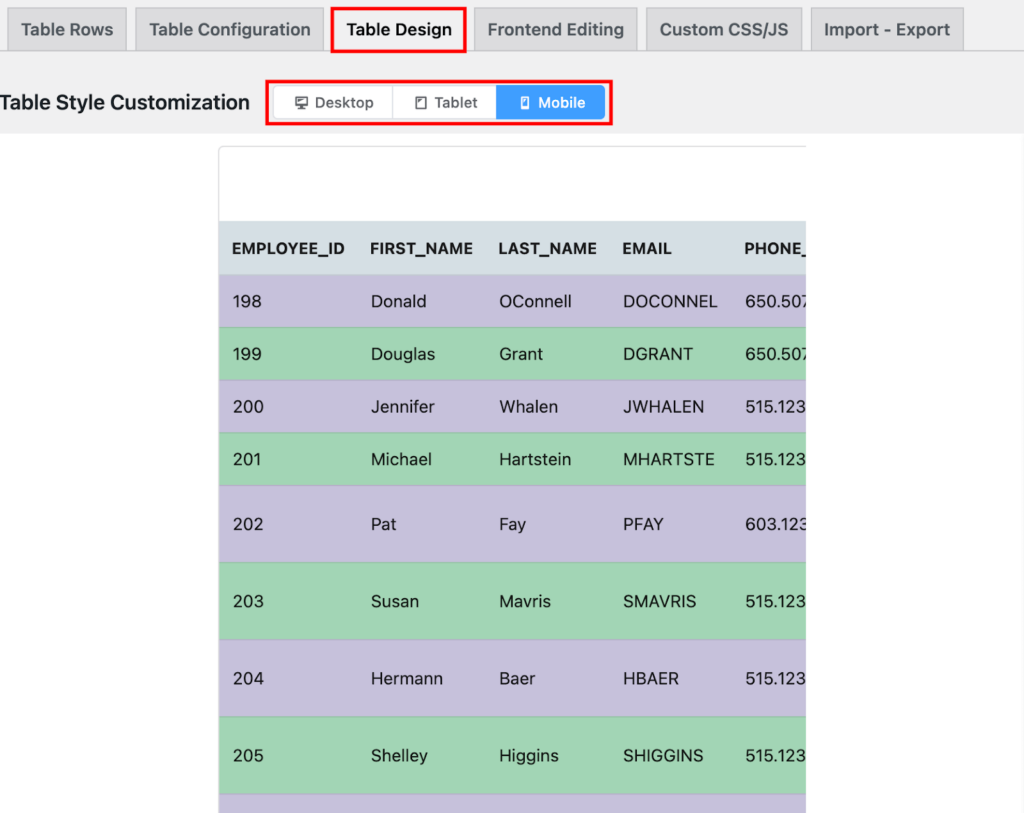Viewport: 1024px width, 813px height.
Task: Click the email JWHALEN
Action: pos(664,407)
